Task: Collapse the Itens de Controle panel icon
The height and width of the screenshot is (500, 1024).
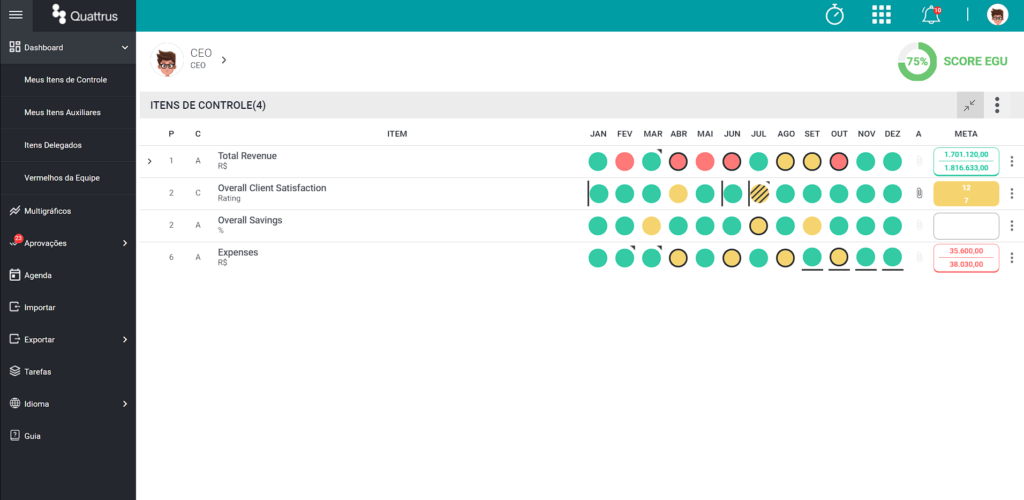Action: click(970, 105)
